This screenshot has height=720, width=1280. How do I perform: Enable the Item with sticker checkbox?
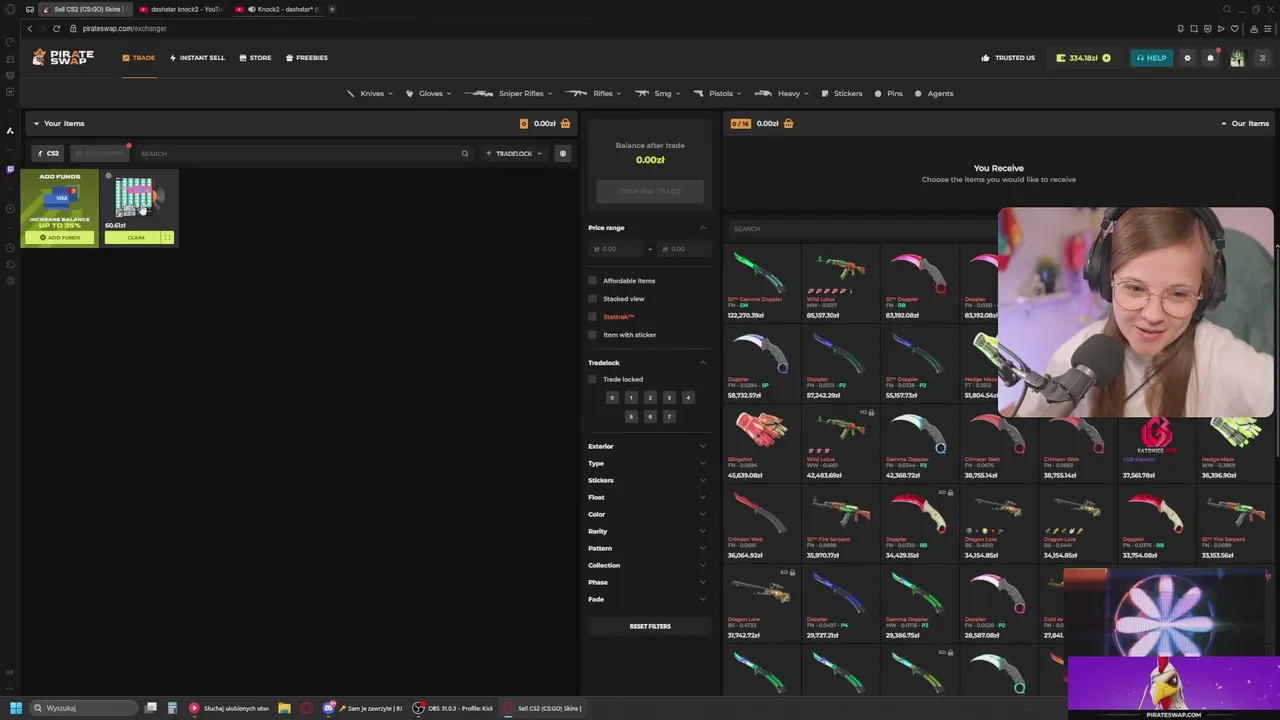593,335
